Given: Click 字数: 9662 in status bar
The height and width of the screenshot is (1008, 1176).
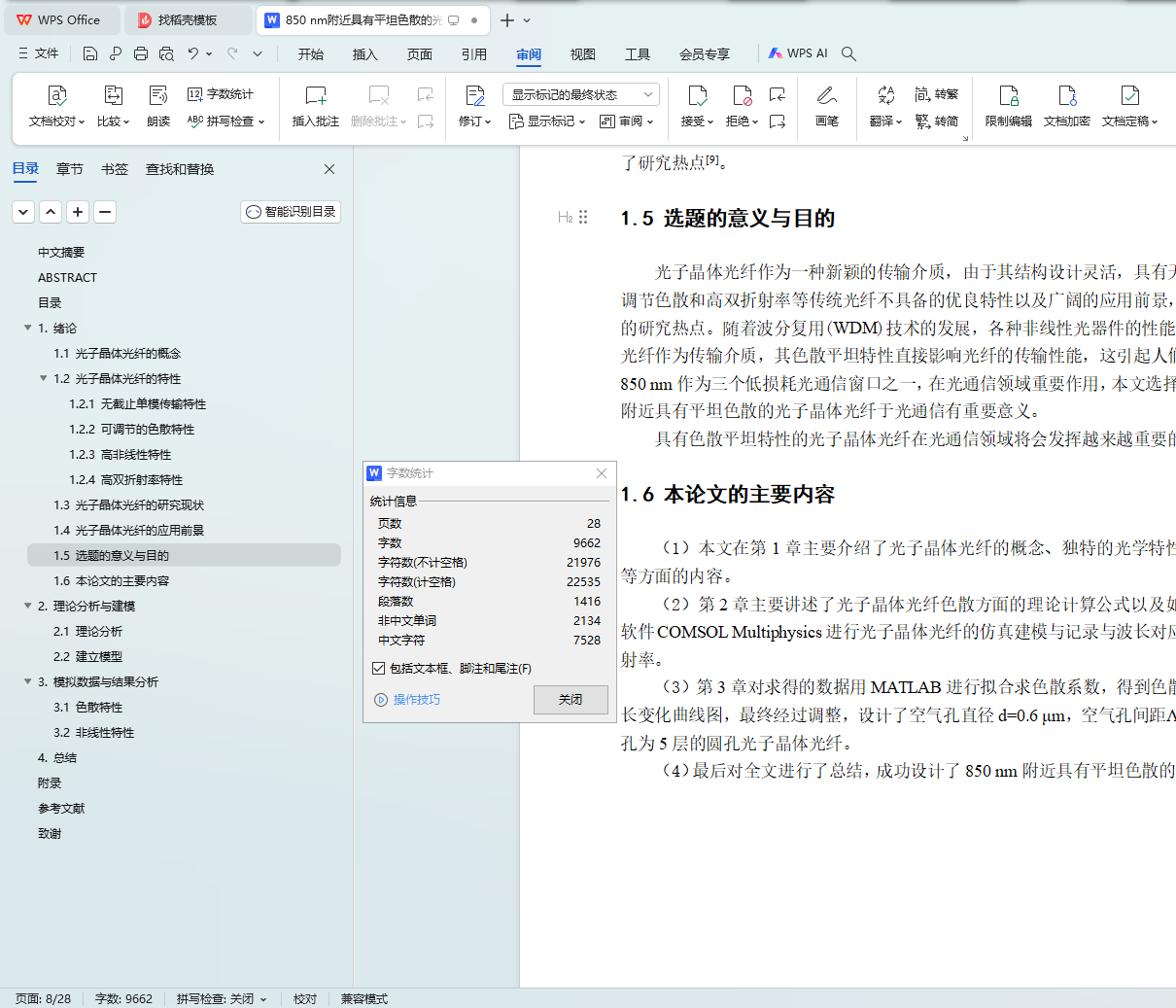Looking at the screenshot, I should click(x=123, y=999).
